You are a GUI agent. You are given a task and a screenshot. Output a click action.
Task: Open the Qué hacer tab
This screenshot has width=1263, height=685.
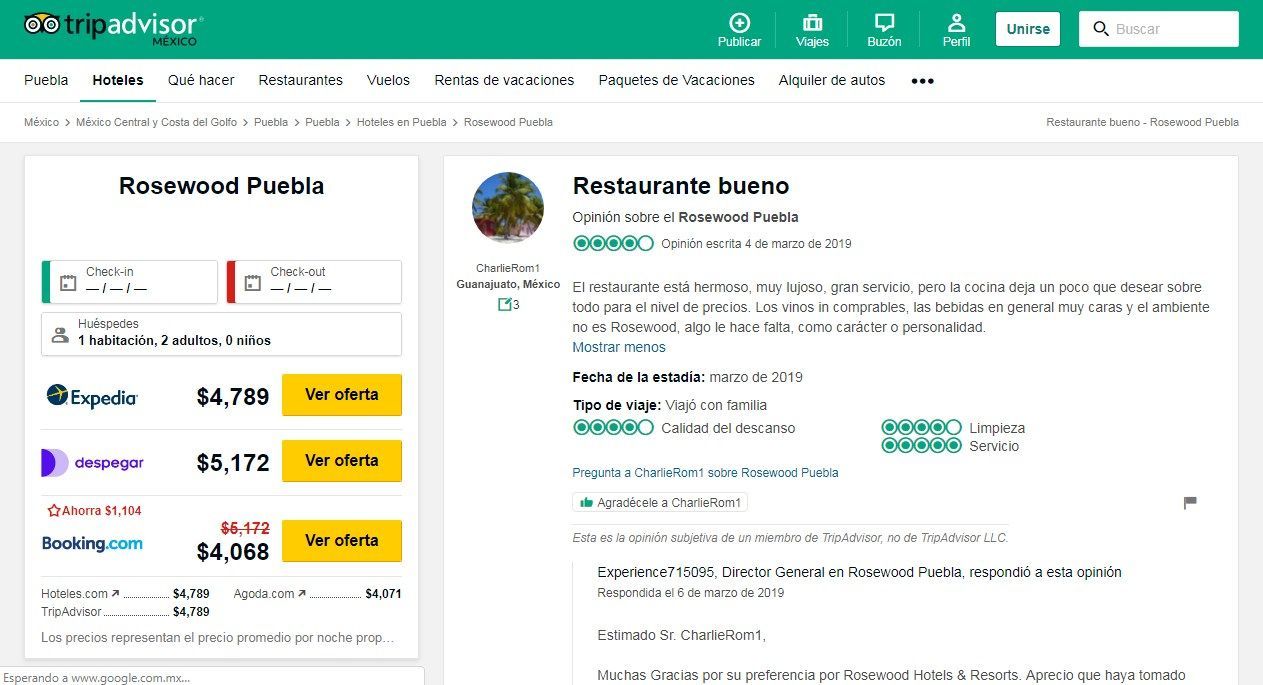[201, 80]
